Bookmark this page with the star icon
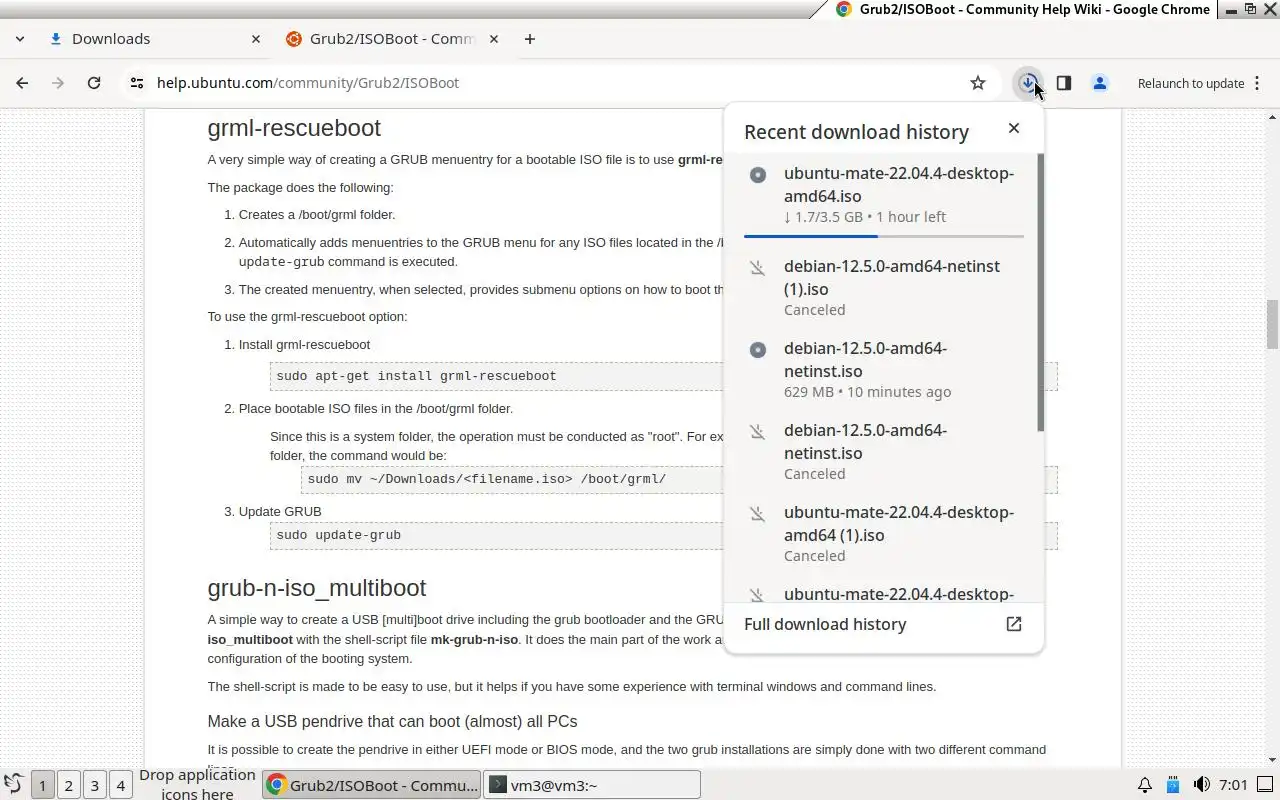Image resolution: width=1280 pixels, height=800 pixels. coord(978,83)
